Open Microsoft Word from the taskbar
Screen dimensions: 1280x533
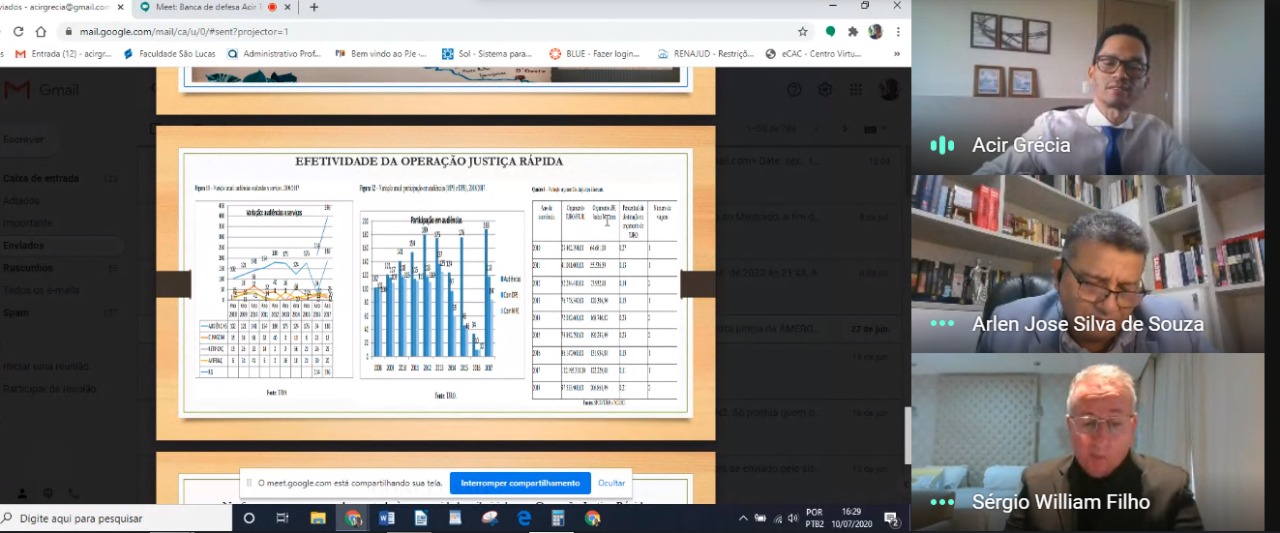387,518
